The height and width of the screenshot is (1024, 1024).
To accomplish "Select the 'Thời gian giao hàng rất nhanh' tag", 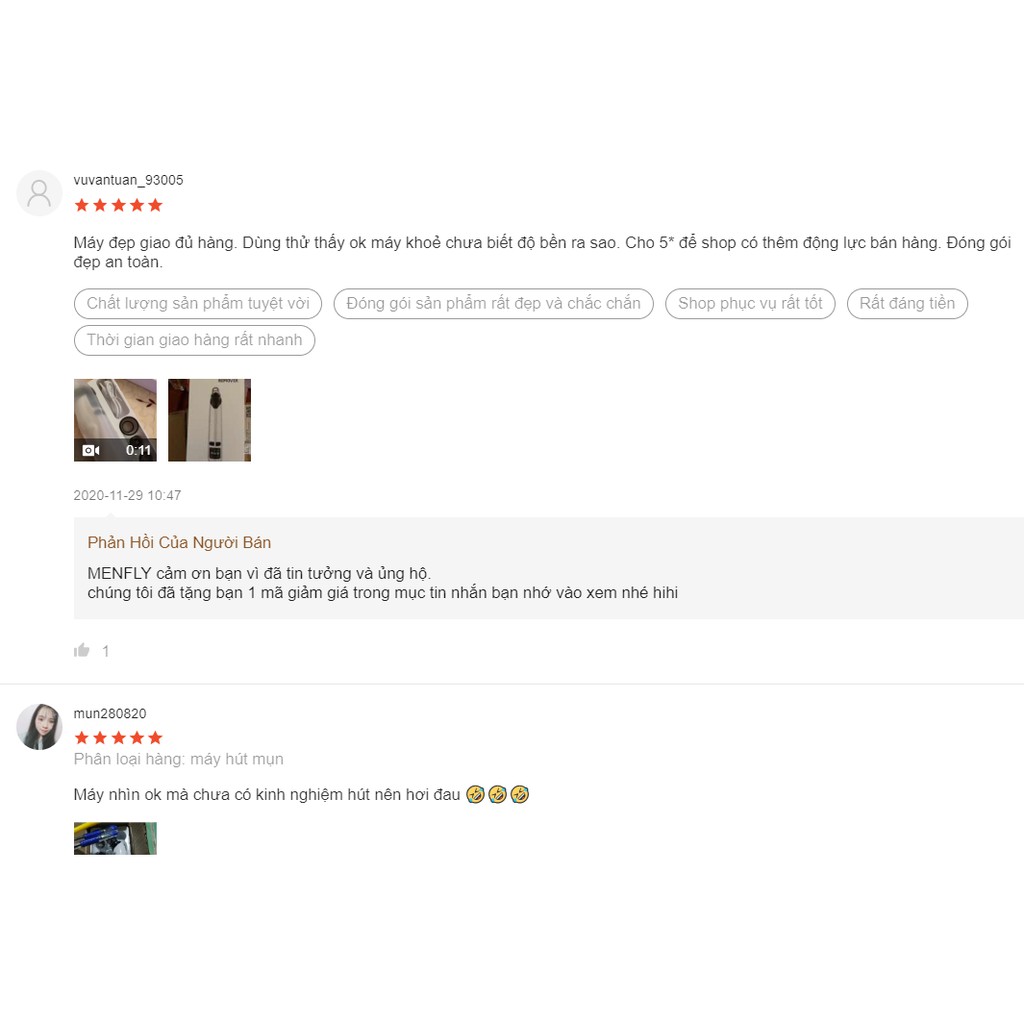I will (x=195, y=340).
